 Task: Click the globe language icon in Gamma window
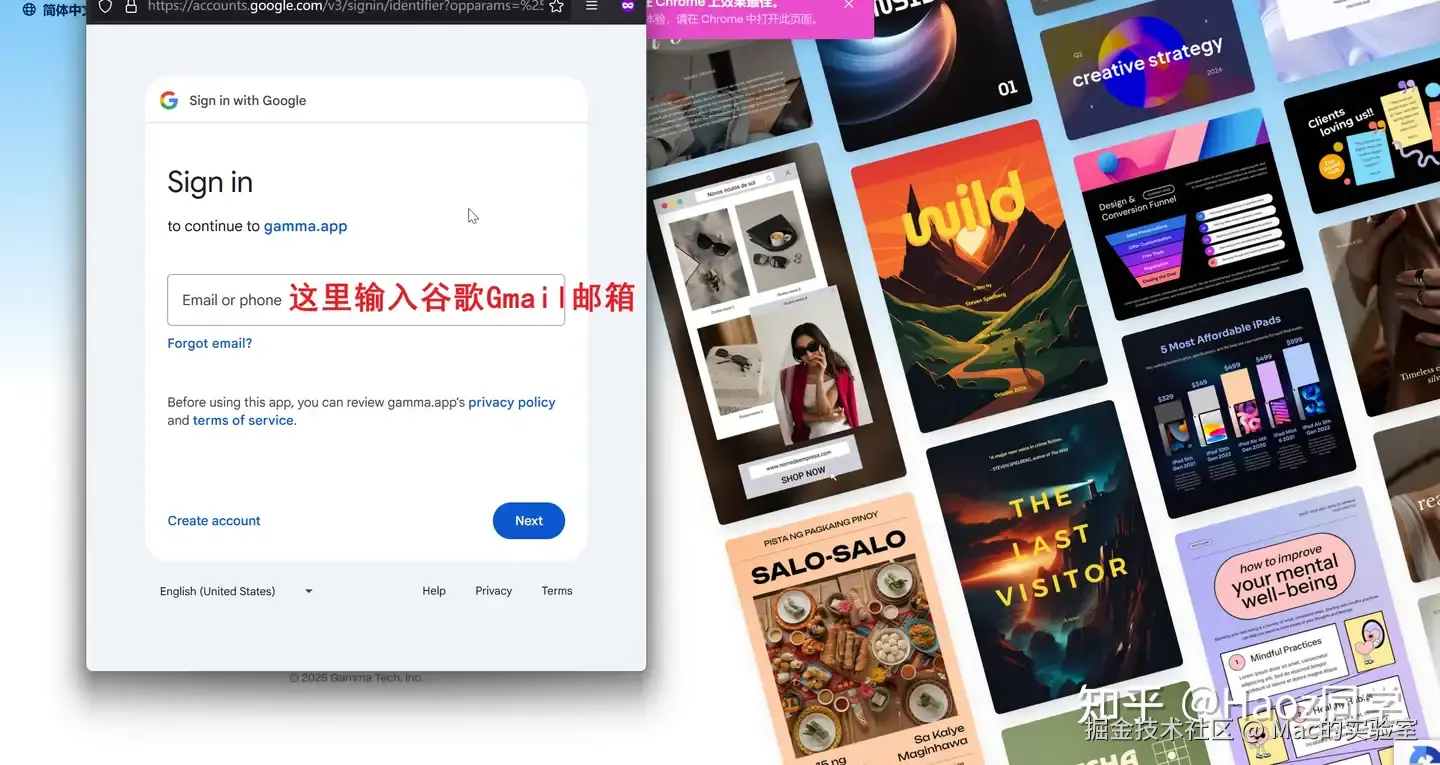29,10
